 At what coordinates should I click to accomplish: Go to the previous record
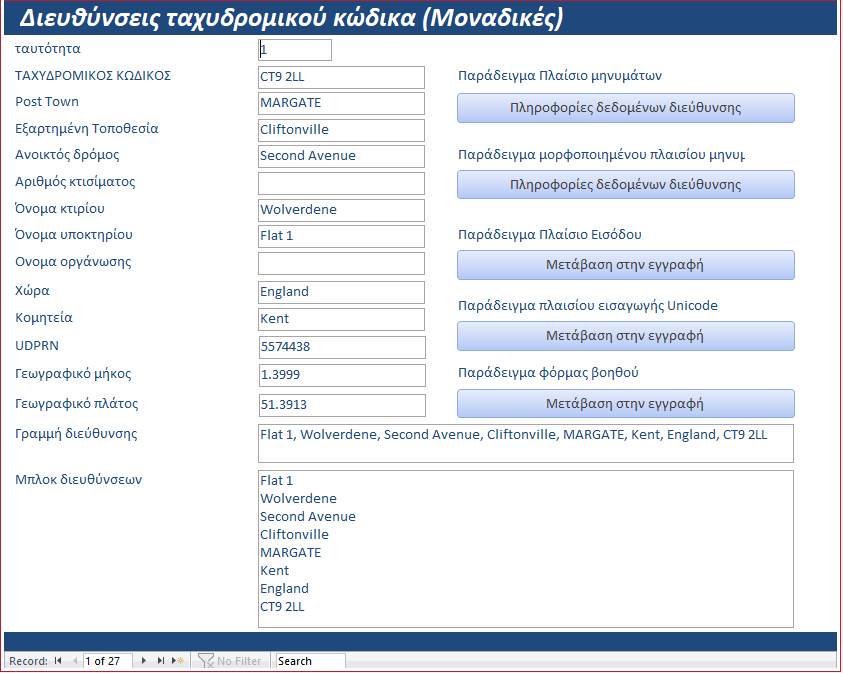75,661
